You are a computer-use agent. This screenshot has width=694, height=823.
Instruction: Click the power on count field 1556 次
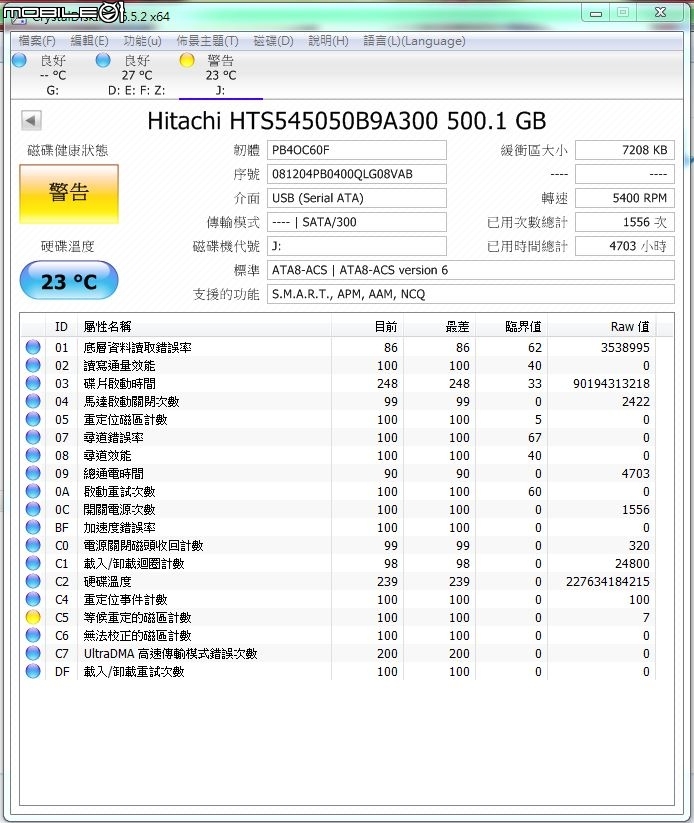point(625,222)
